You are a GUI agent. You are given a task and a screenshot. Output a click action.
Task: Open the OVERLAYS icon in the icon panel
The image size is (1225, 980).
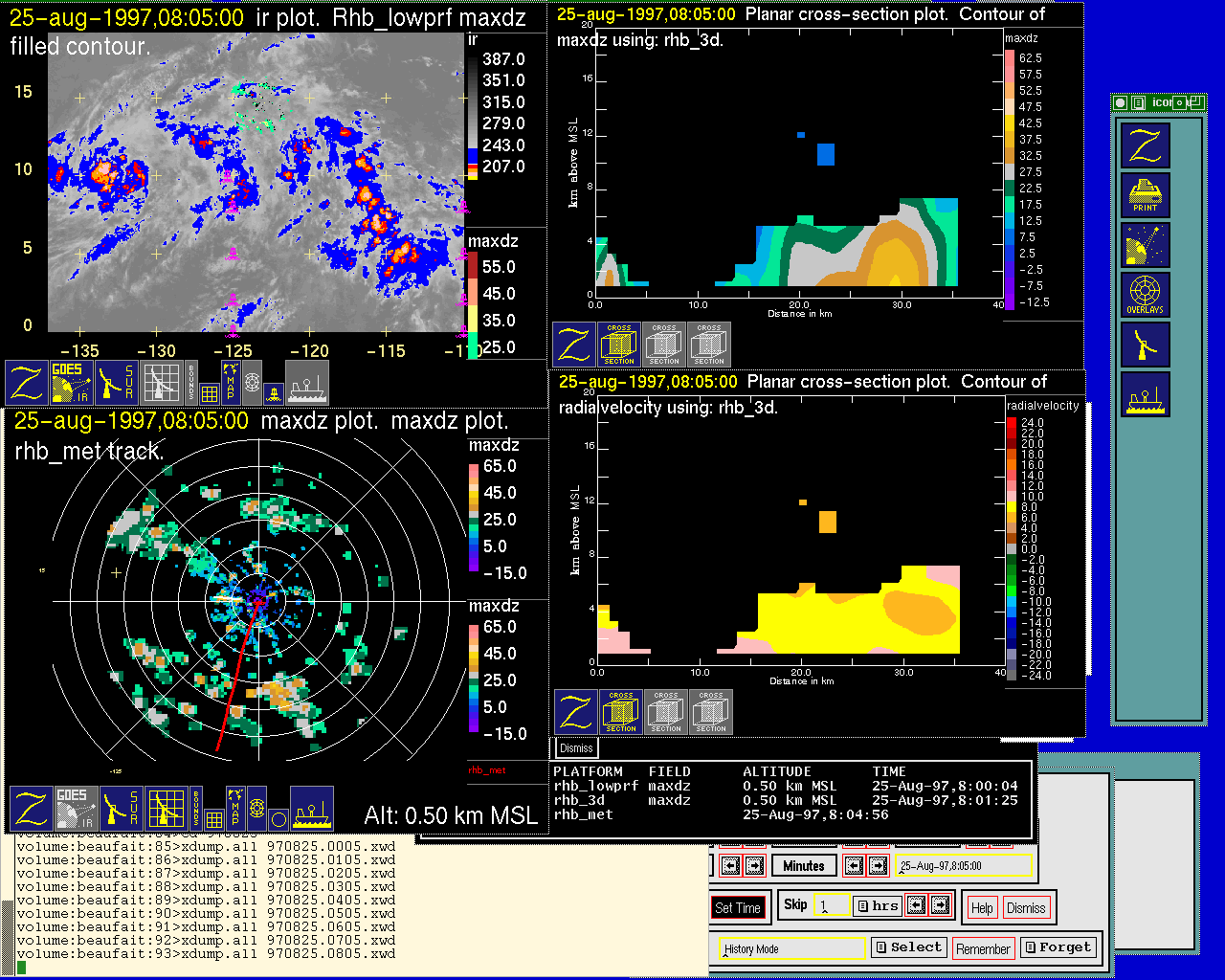tap(1145, 295)
